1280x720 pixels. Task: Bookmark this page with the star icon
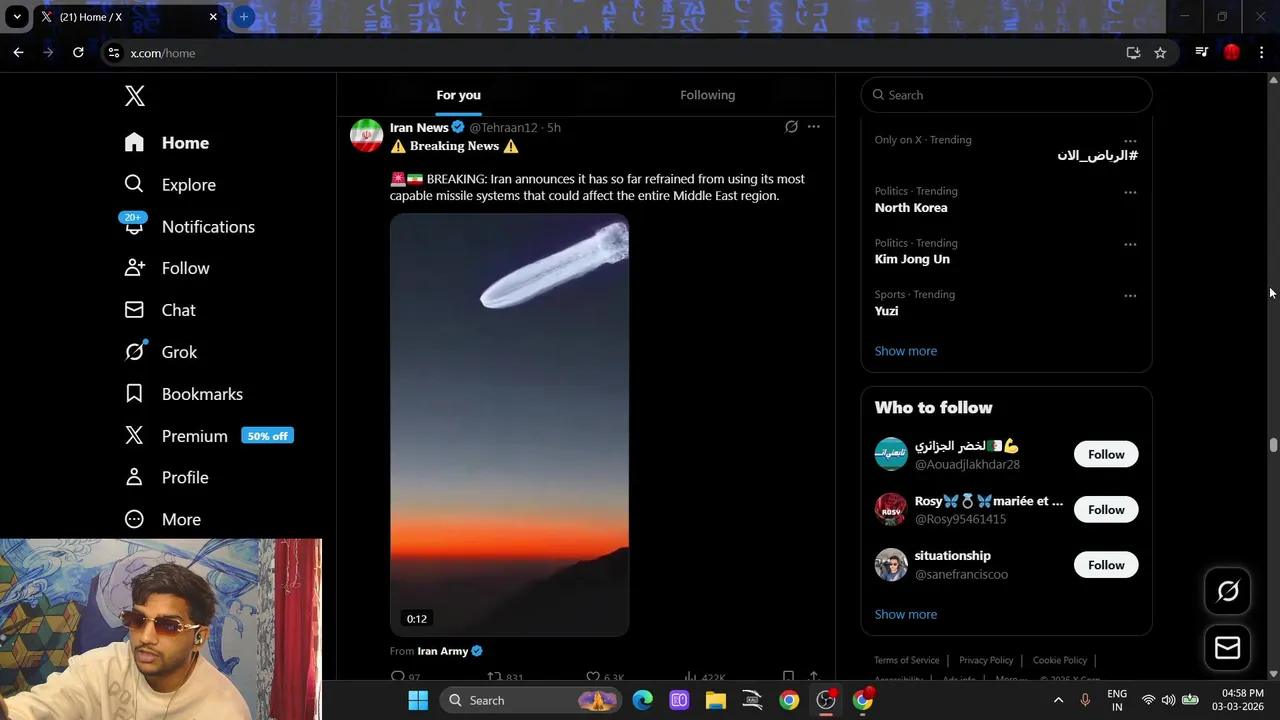[x=1160, y=53]
